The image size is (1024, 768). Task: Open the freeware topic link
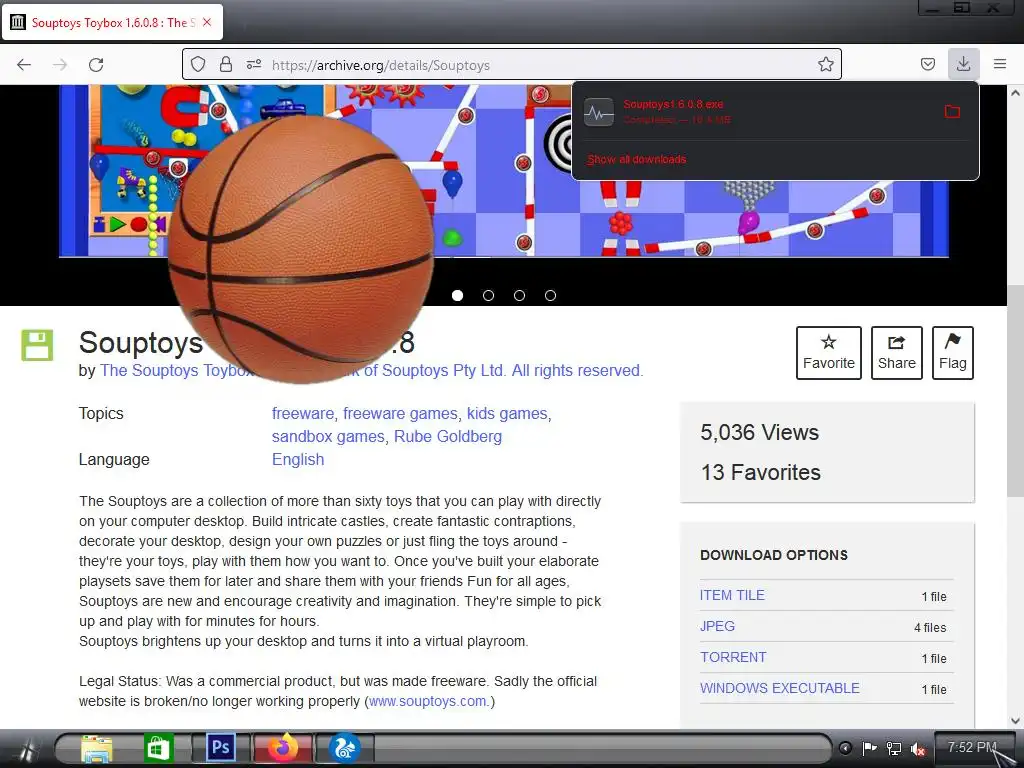click(x=302, y=413)
